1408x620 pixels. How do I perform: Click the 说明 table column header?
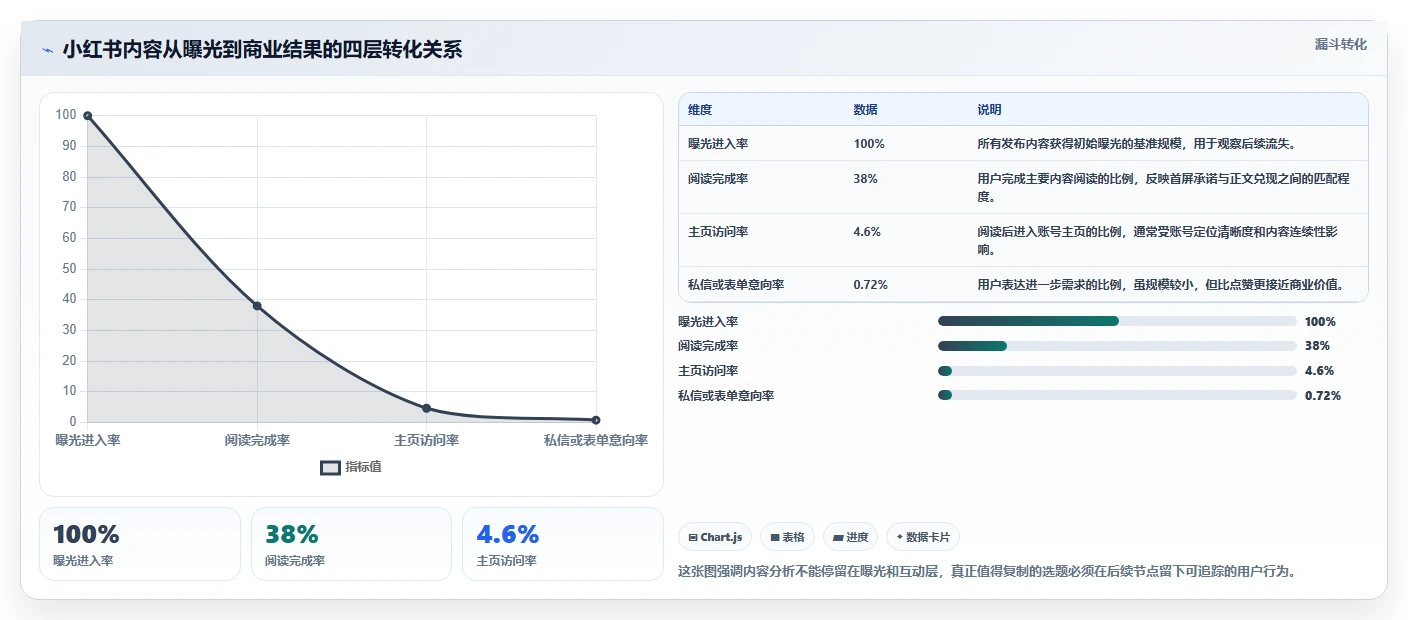click(989, 110)
